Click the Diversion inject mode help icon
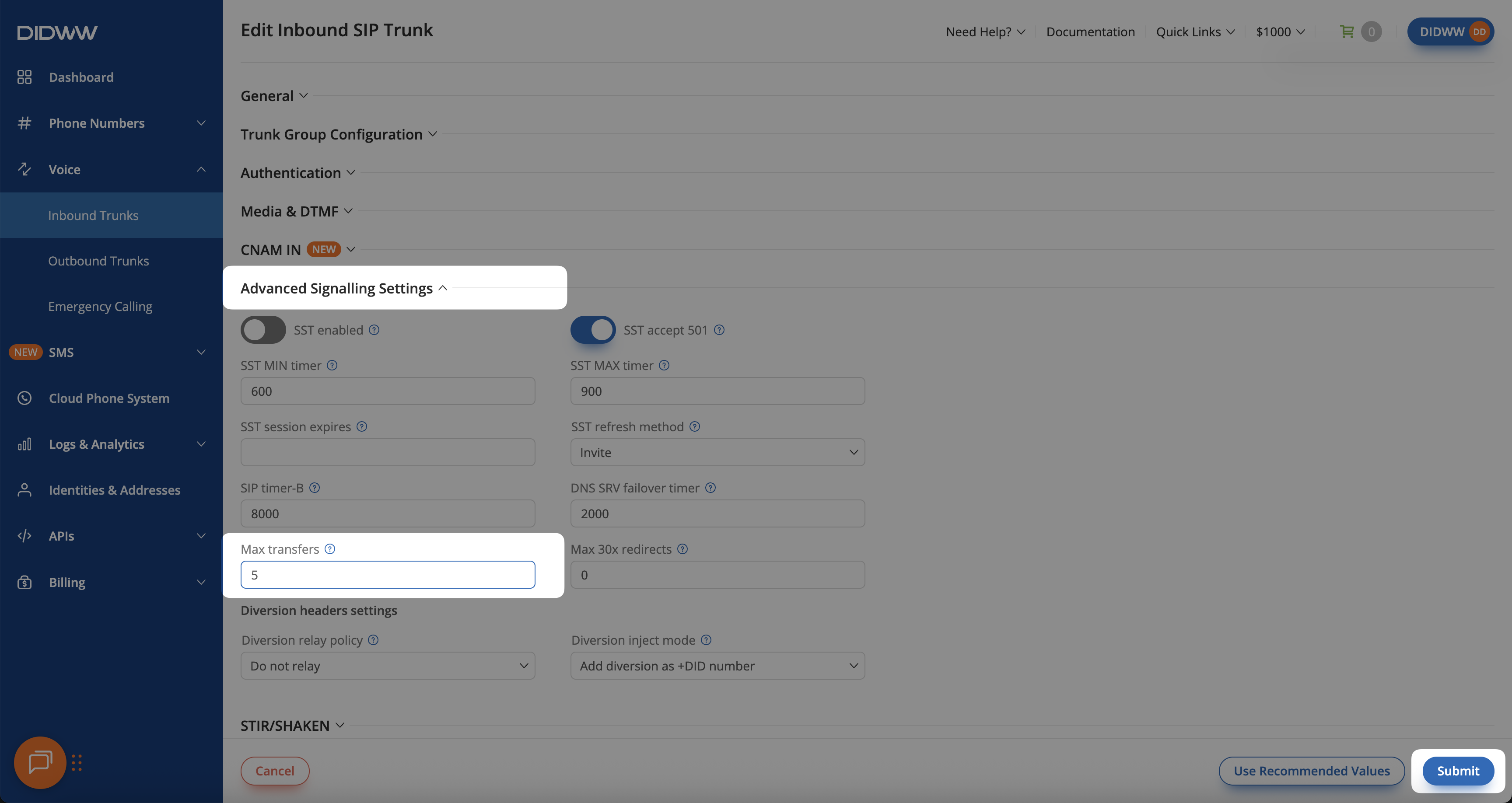 point(706,640)
